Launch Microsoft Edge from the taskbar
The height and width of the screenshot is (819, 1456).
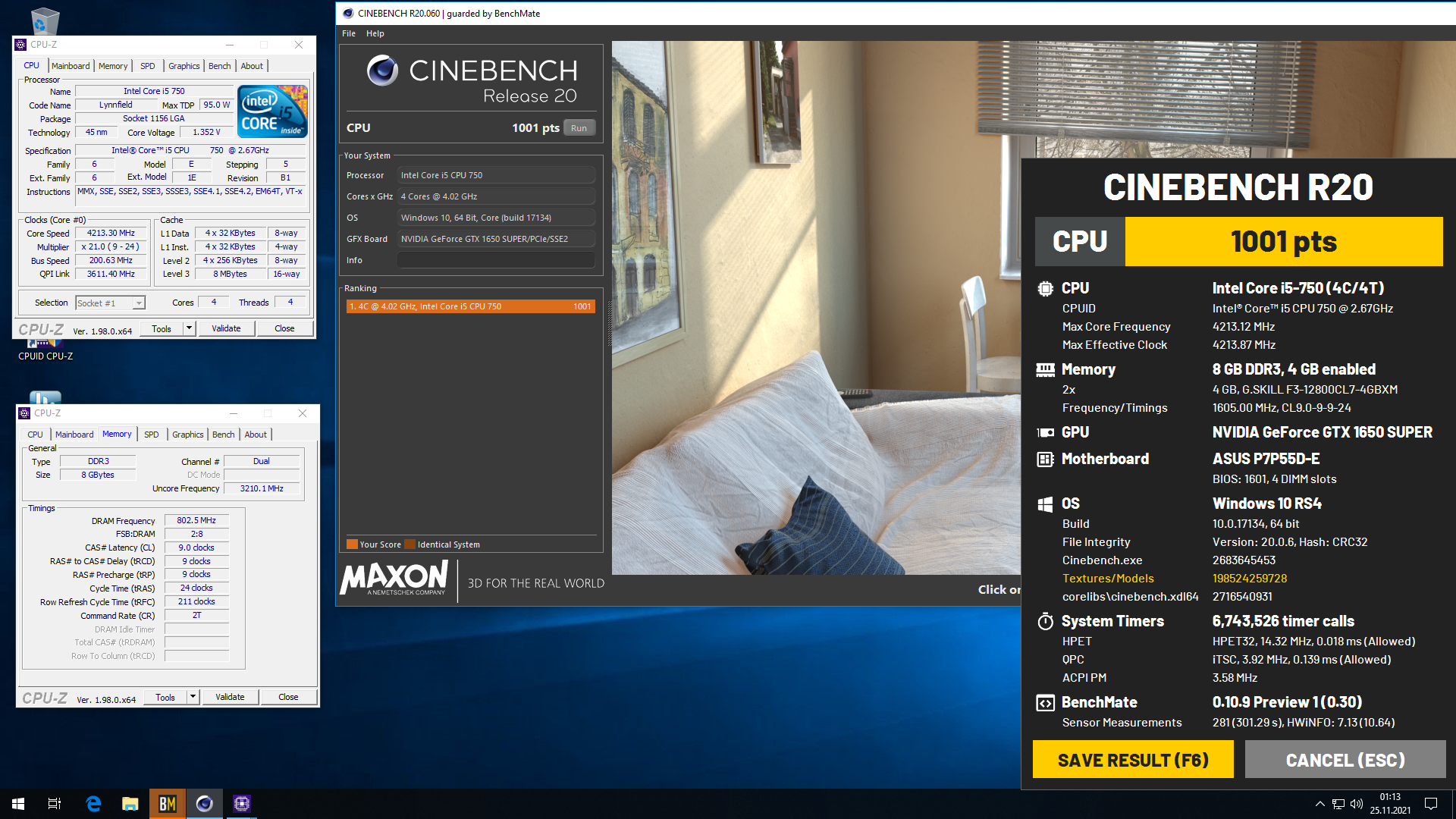(x=93, y=804)
